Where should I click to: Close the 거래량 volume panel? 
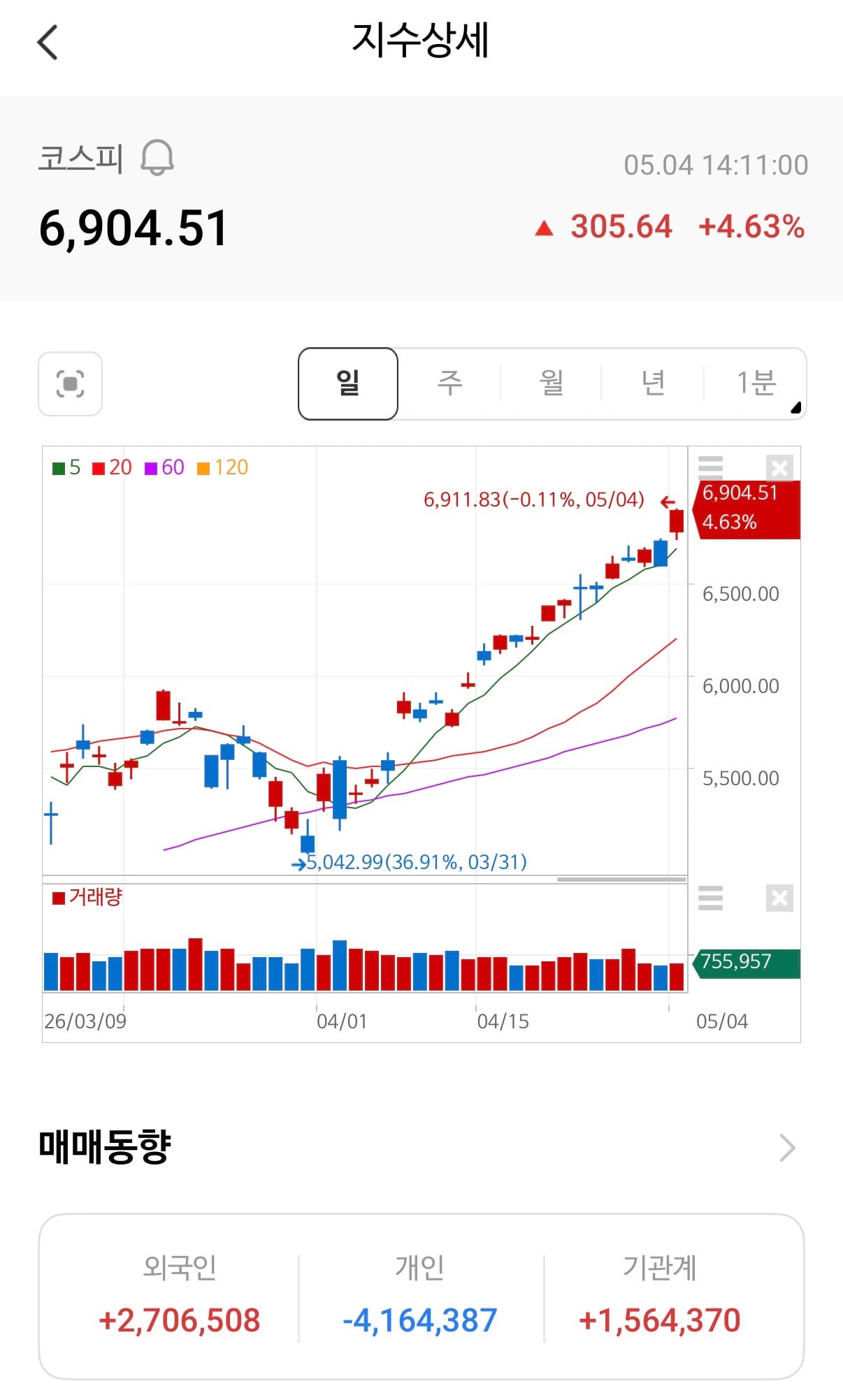(x=779, y=898)
